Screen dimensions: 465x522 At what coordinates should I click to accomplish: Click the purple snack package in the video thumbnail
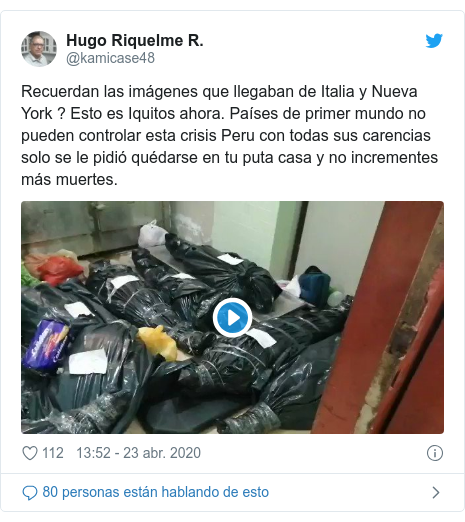pos(47,346)
